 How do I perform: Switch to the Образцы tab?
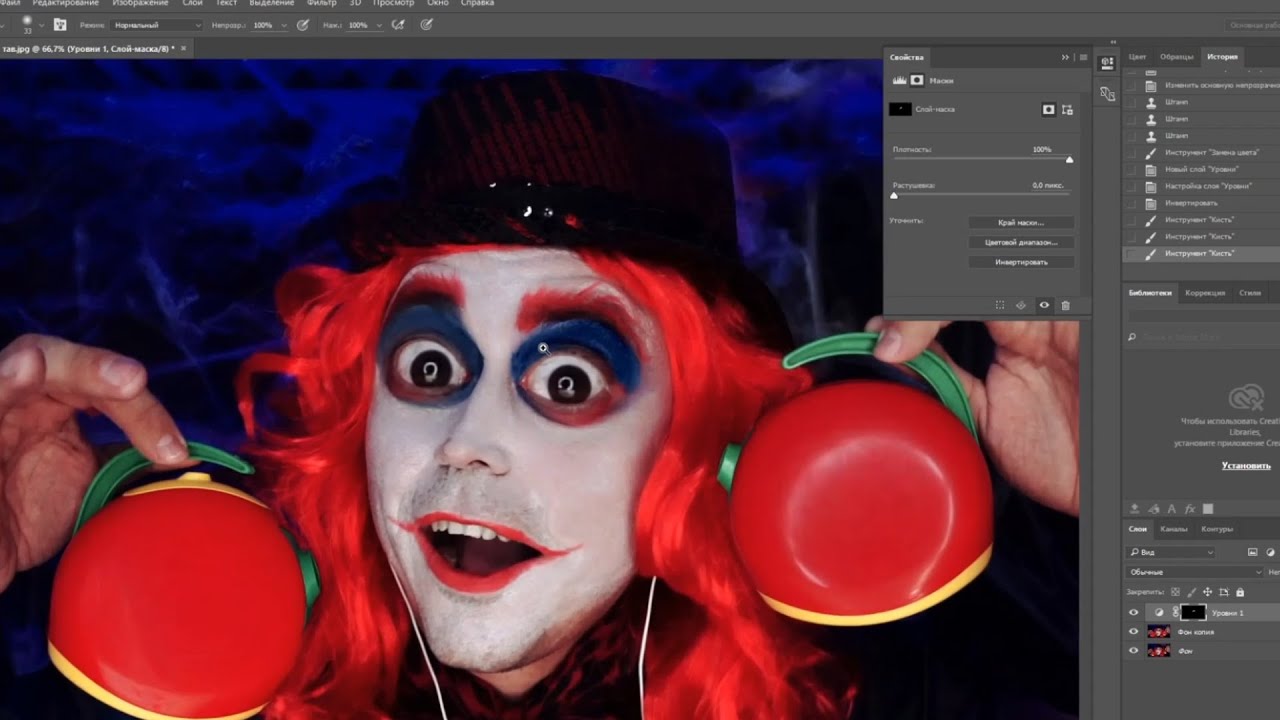[1178, 57]
